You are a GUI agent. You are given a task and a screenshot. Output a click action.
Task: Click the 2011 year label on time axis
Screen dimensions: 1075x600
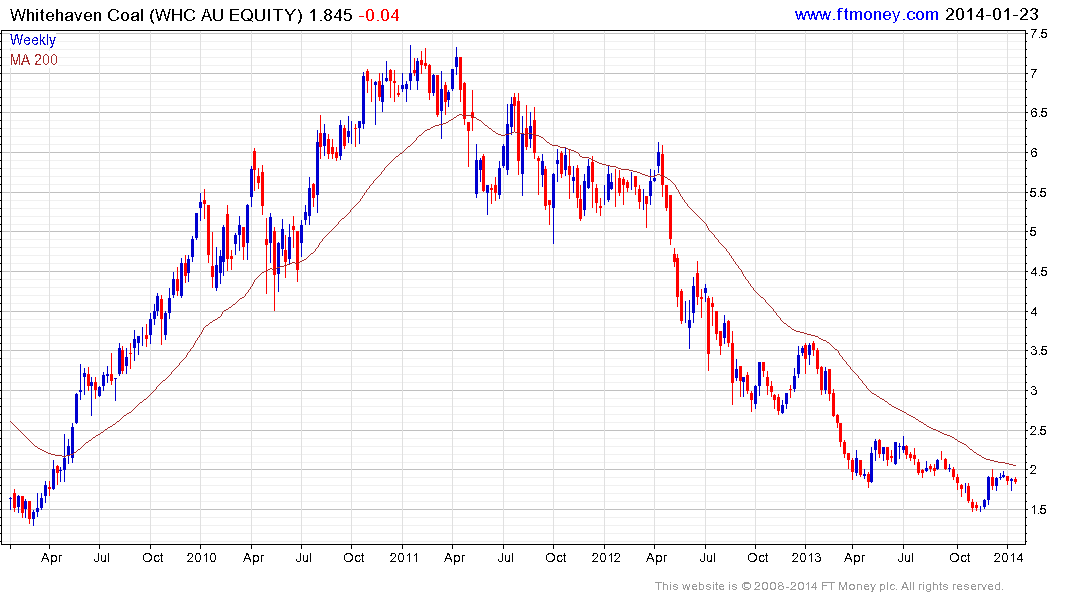click(x=404, y=557)
